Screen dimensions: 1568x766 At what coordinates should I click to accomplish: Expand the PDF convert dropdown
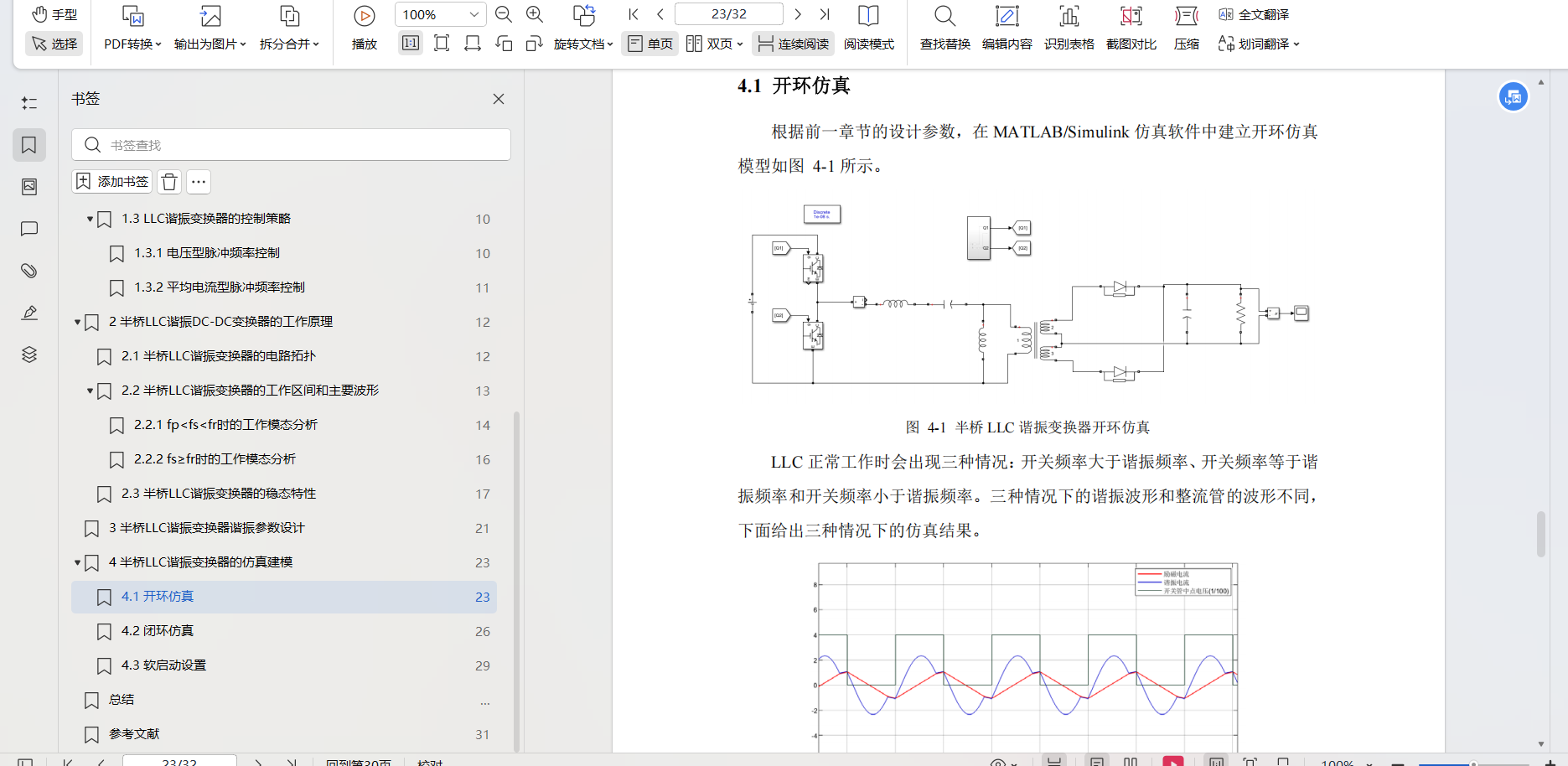132,44
